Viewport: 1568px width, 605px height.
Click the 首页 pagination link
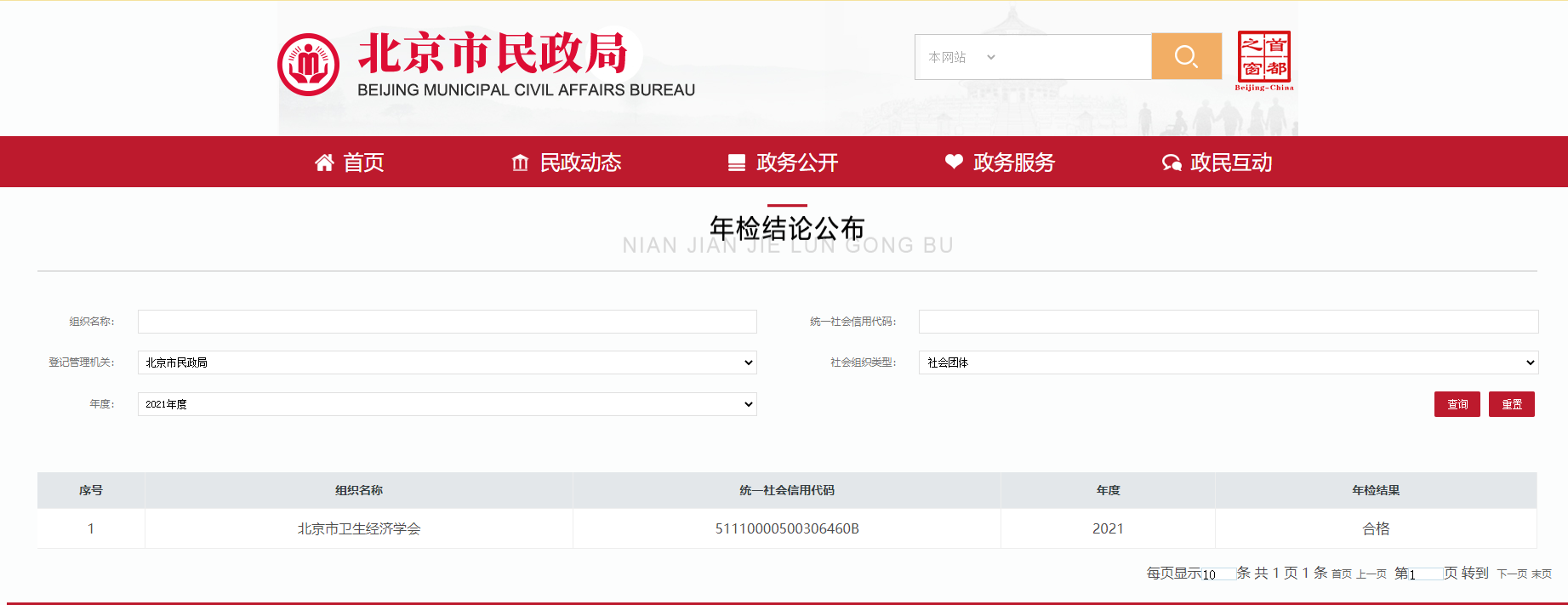pos(1342,574)
